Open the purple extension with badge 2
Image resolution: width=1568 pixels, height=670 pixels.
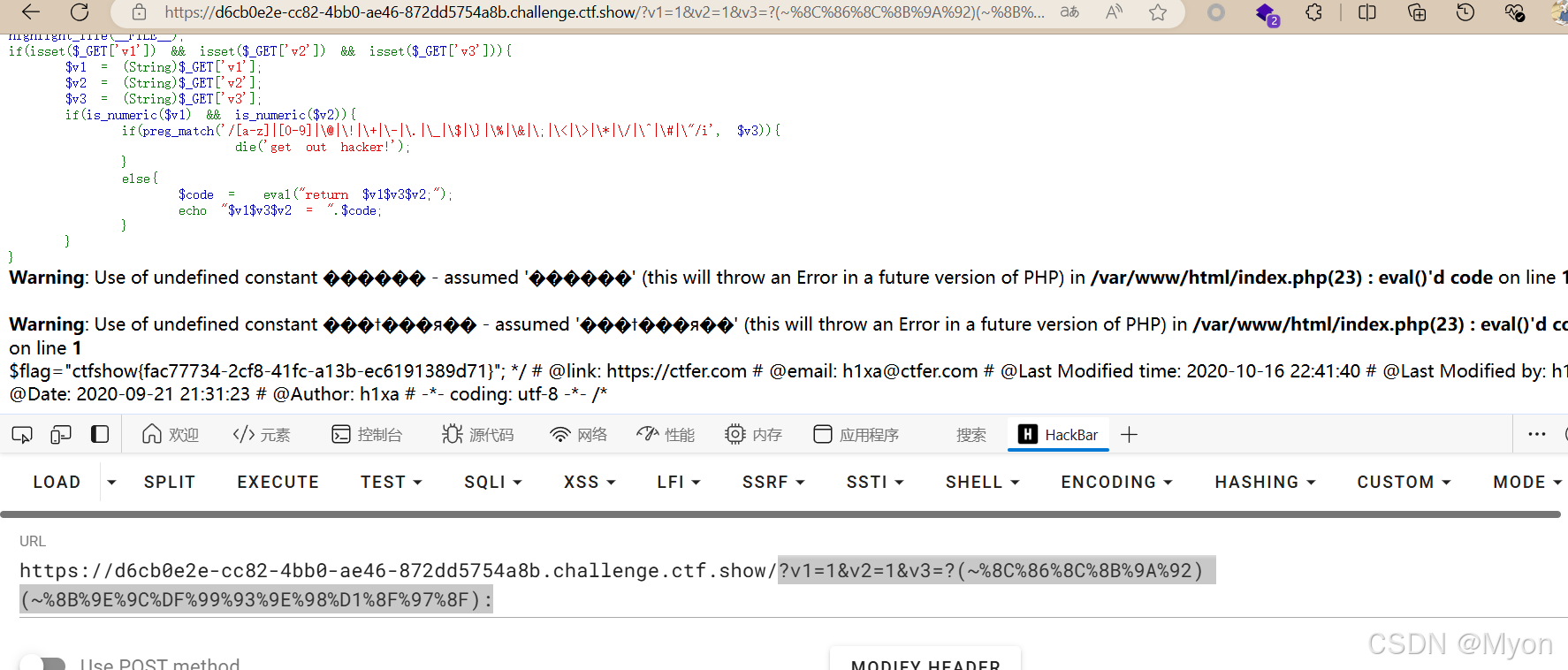[x=1266, y=13]
